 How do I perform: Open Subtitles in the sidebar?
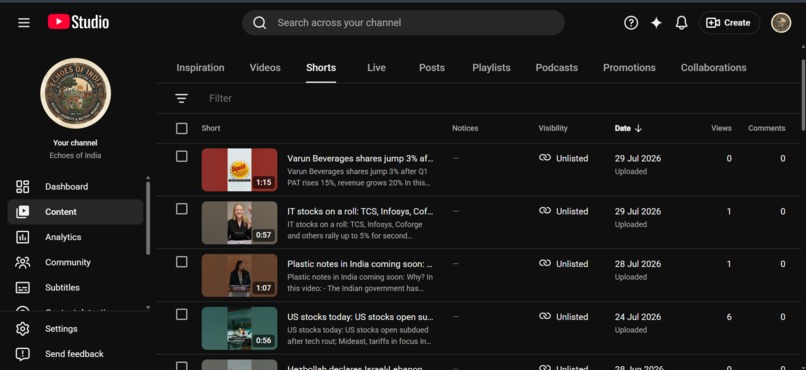tap(75, 287)
